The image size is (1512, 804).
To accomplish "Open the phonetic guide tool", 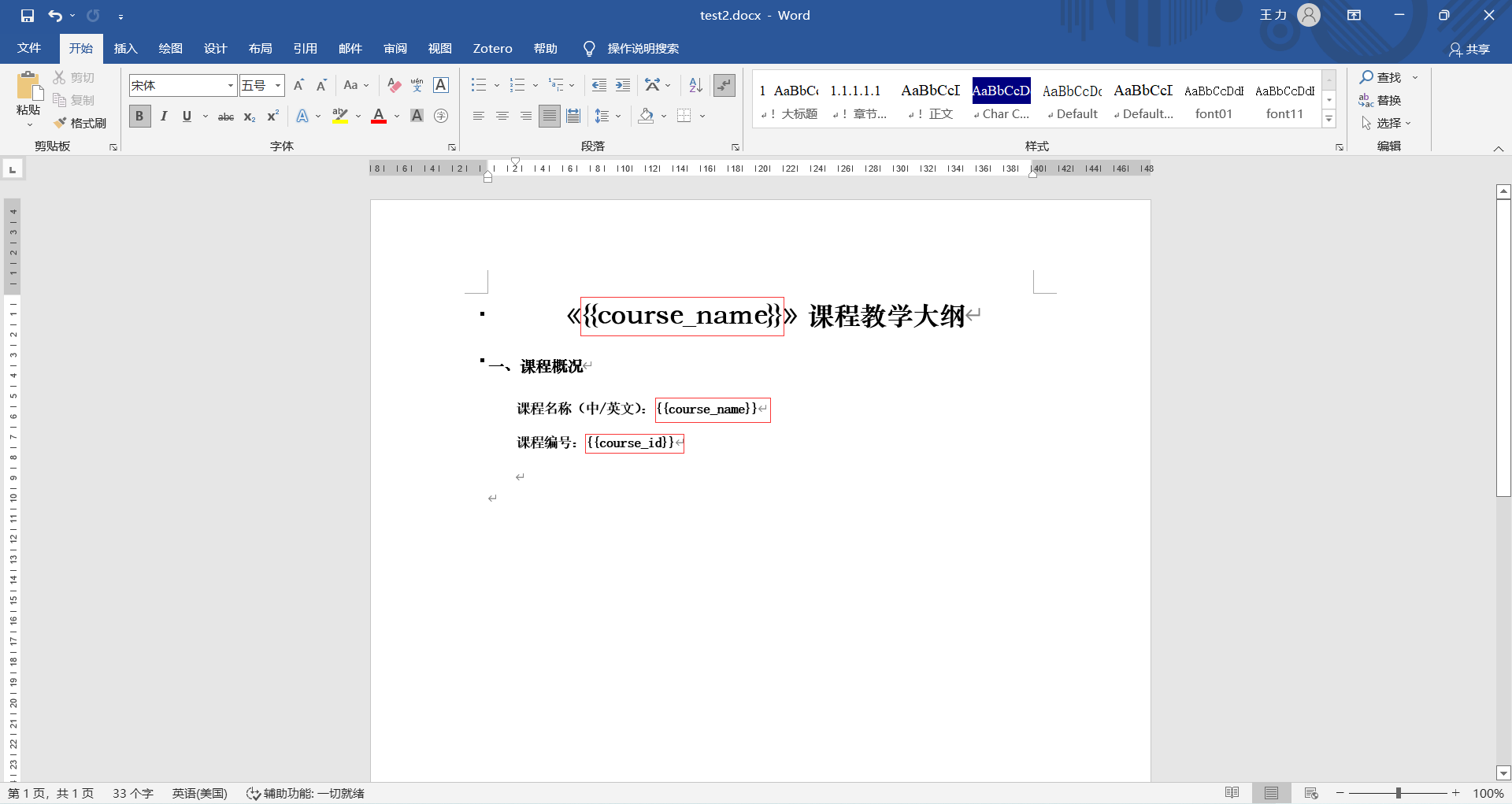I will click(417, 85).
